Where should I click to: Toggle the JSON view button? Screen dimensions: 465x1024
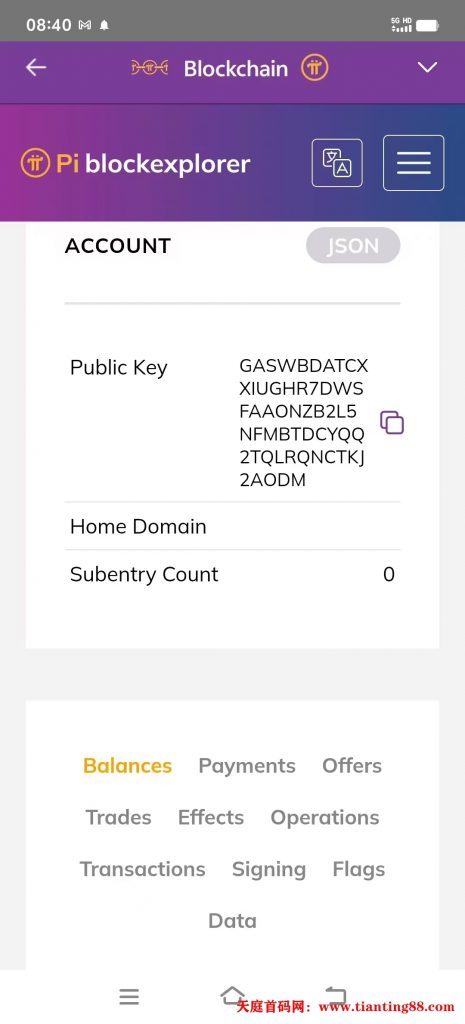tap(353, 246)
